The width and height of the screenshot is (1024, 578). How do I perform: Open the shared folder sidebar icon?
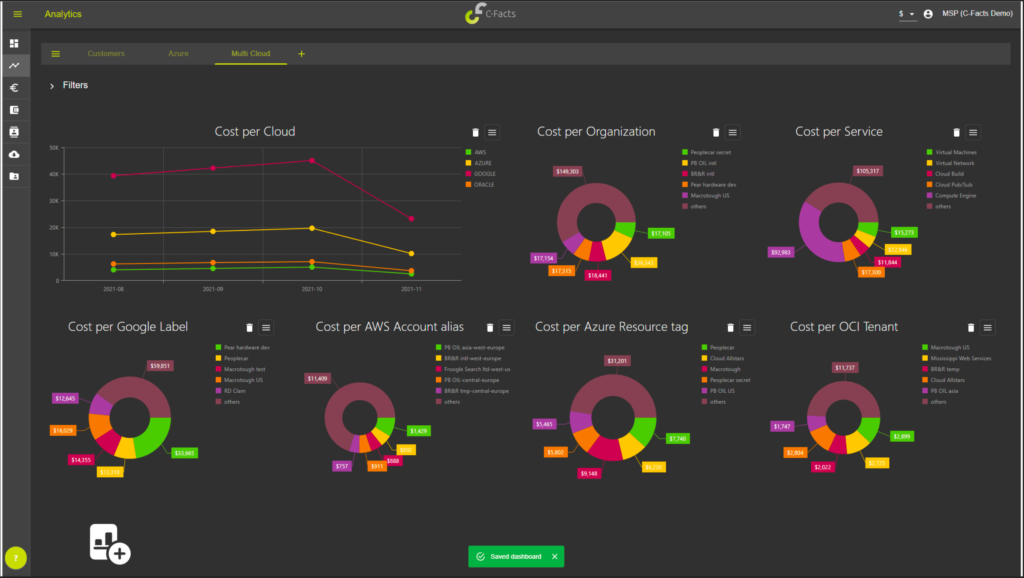pos(14,176)
